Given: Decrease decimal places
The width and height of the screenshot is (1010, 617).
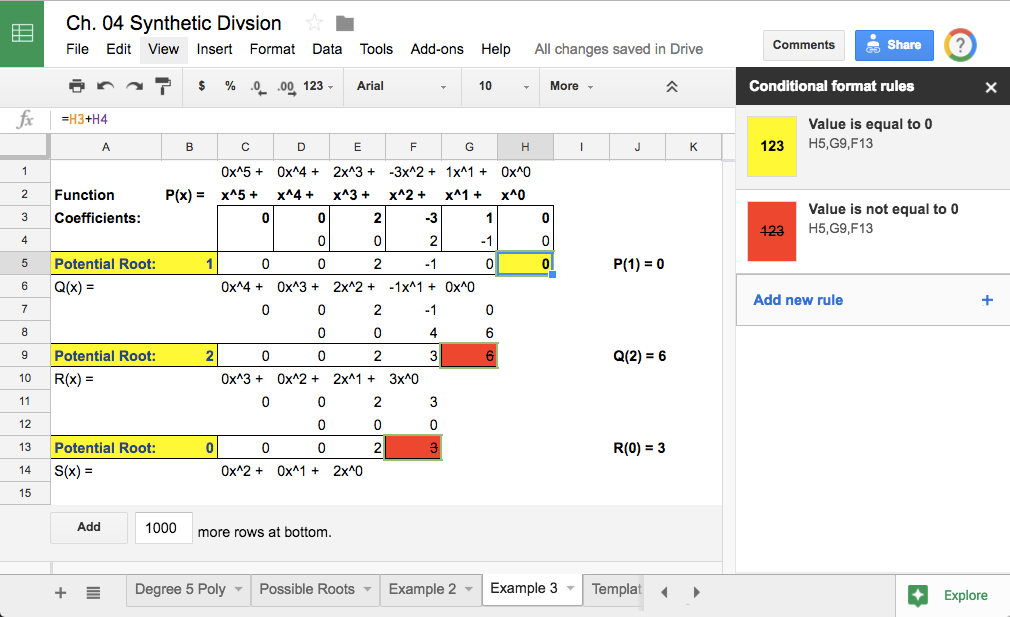Looking at the screenshot, I should pyautogui.click(x=257, y=86).
